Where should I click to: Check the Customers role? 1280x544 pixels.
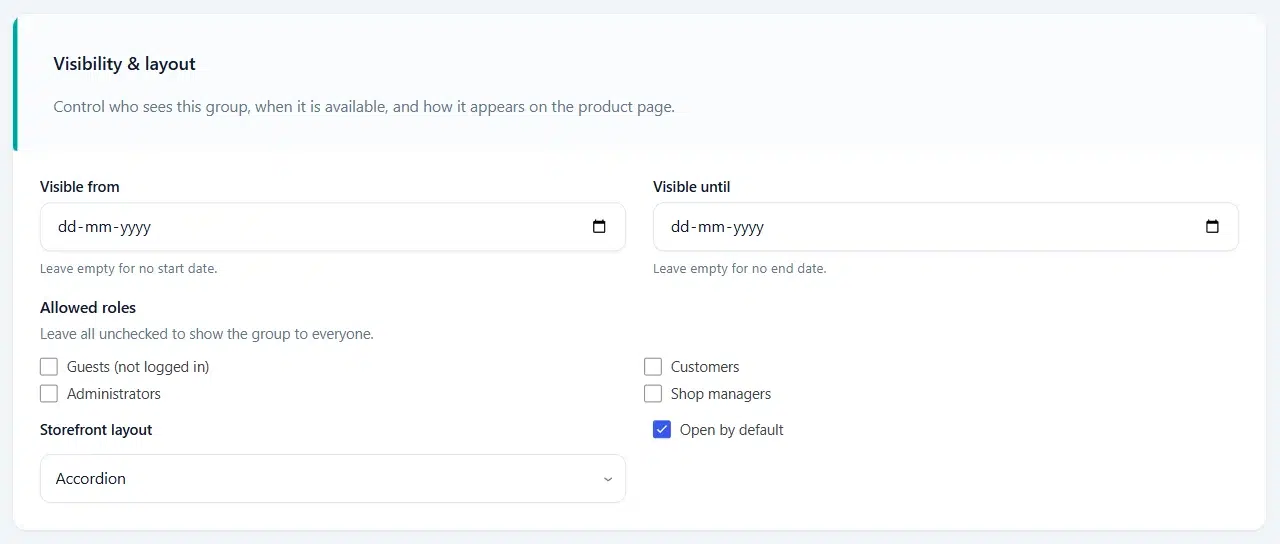tap(653, 367)
